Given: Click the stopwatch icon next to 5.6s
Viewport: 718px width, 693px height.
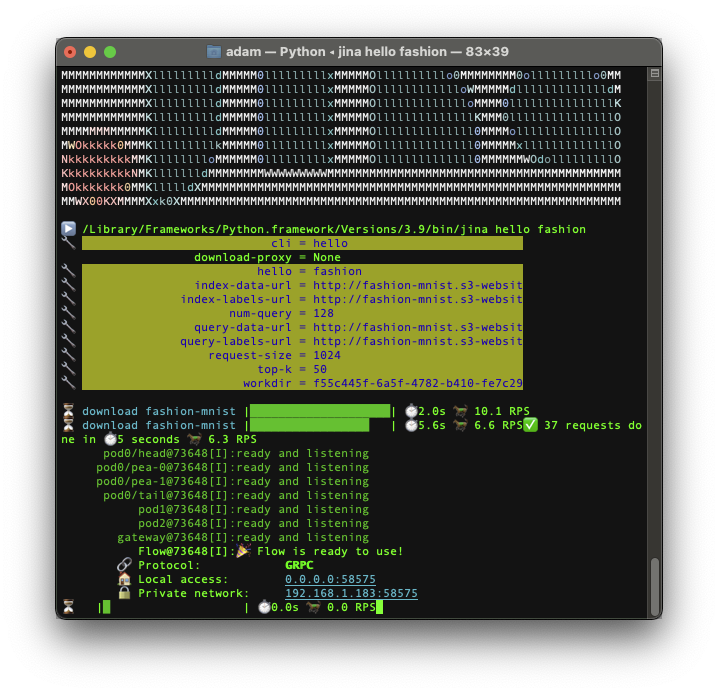Looking at the screenshot, I should 411,426.
